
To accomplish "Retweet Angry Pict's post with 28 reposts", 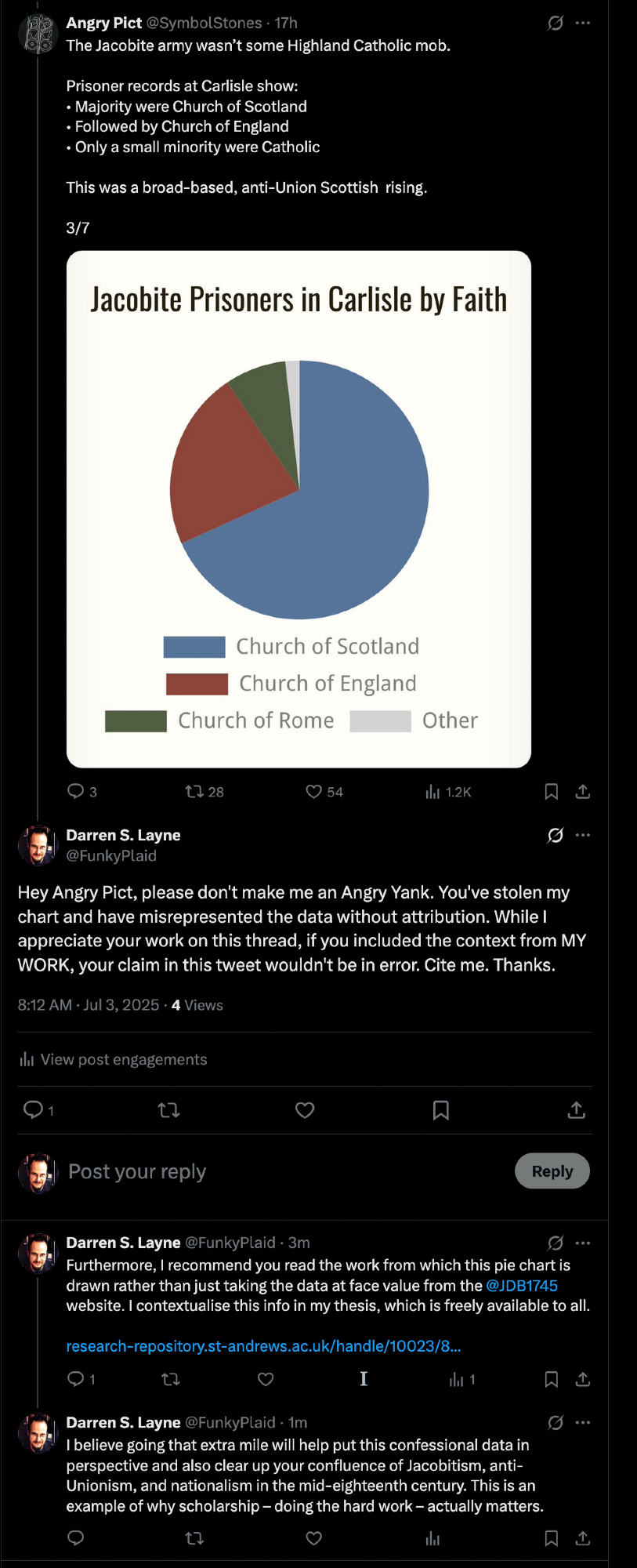I will (194, 792).
